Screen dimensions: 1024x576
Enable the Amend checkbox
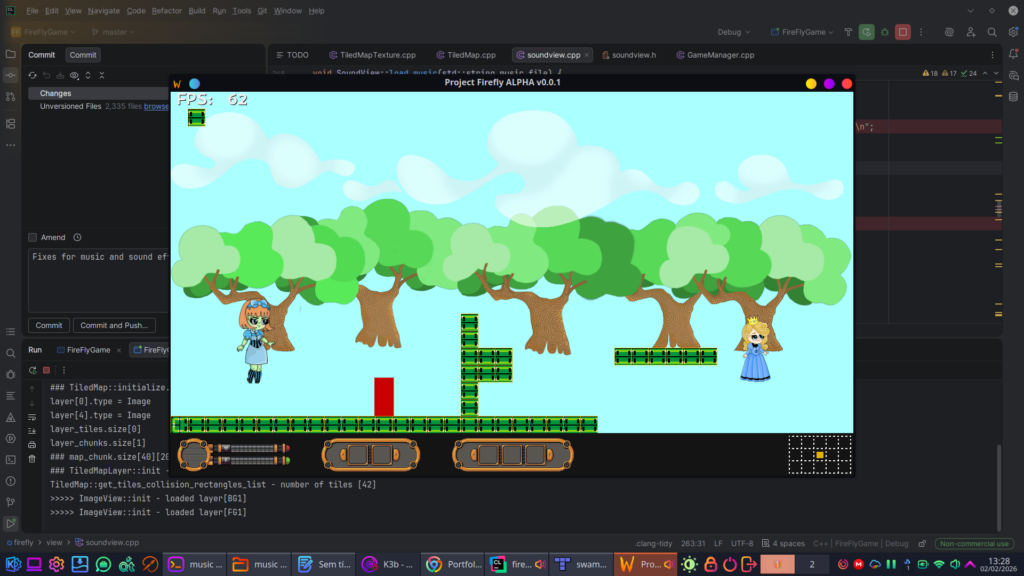pos(33,237)
